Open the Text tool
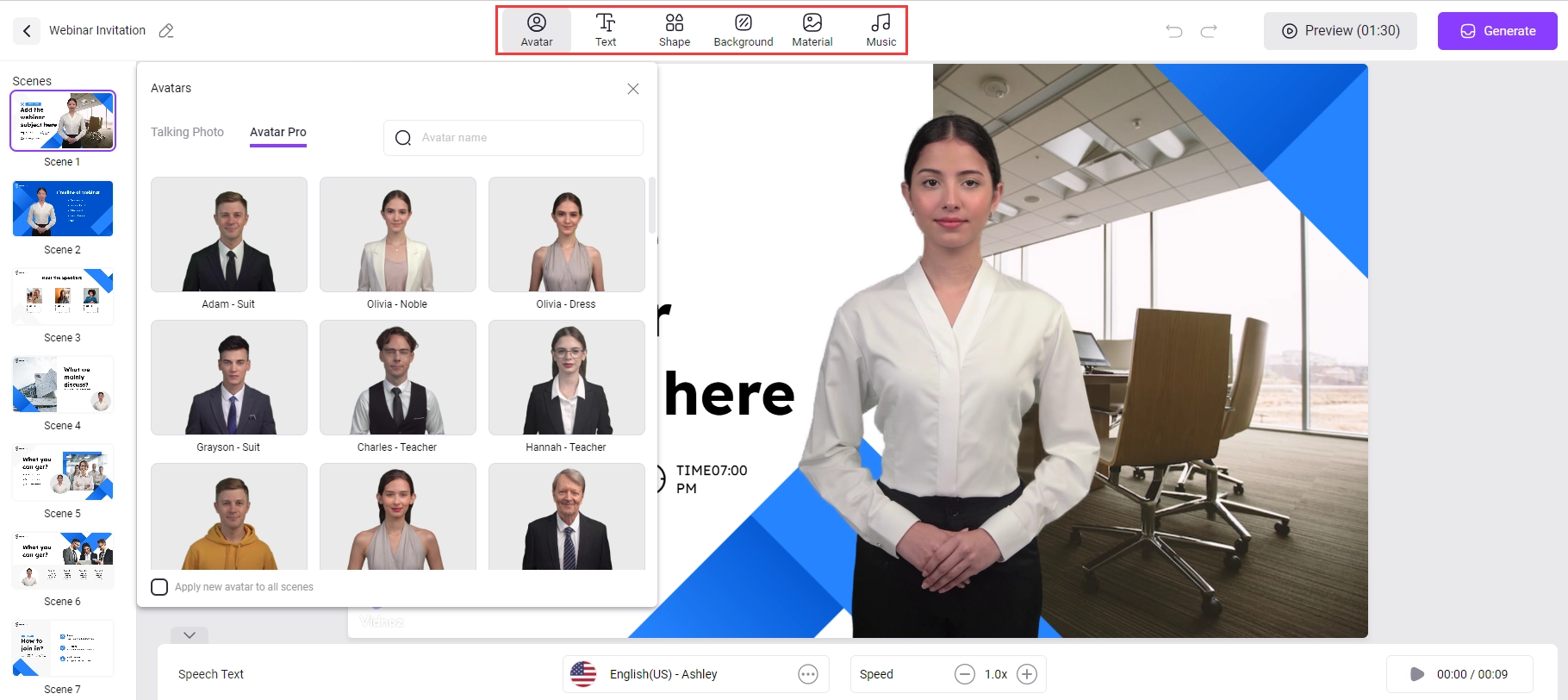This screenshot has height=700, width=1568. (x=606, y=30)
